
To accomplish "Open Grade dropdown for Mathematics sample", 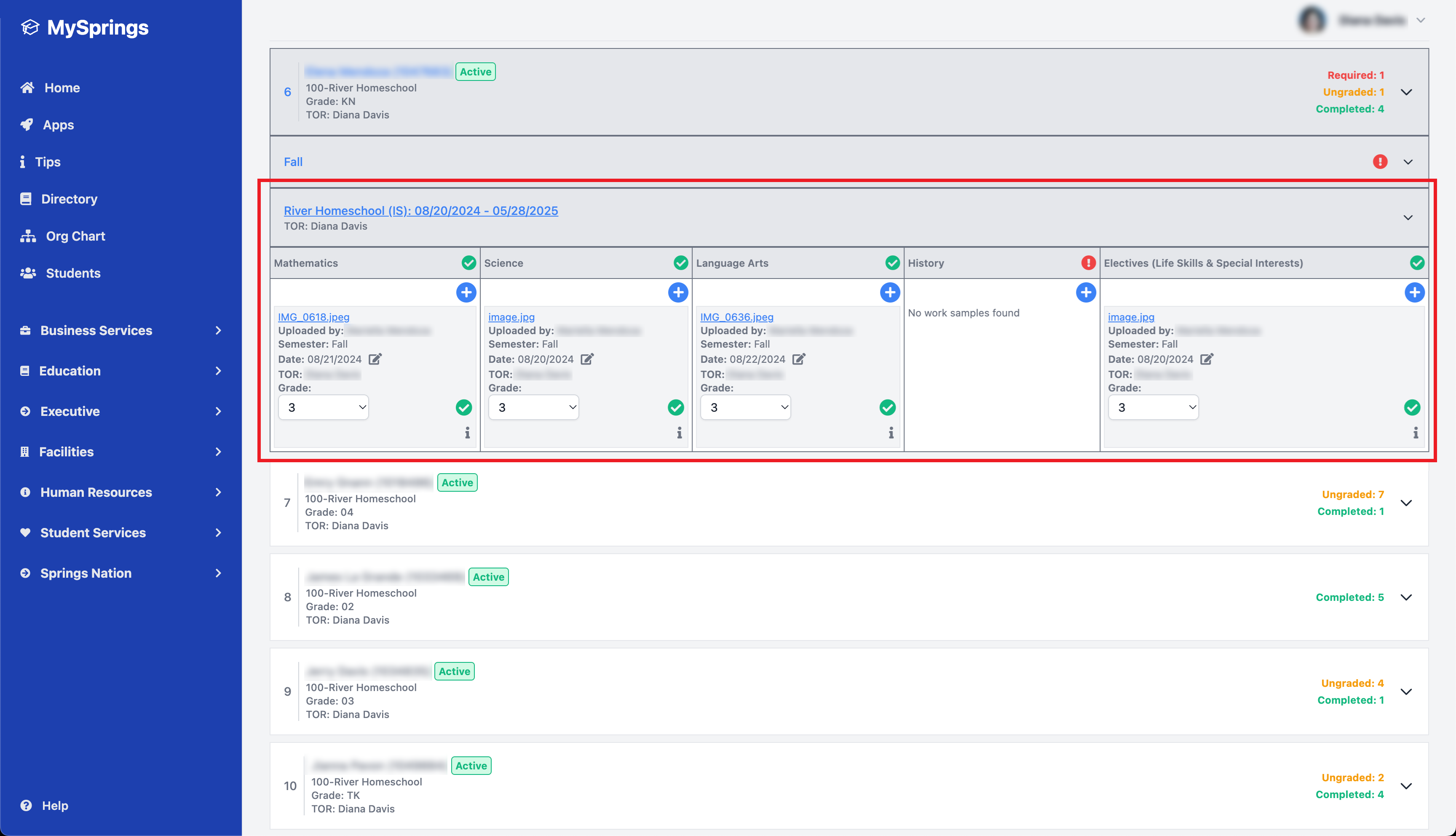I will click(323, 407).
